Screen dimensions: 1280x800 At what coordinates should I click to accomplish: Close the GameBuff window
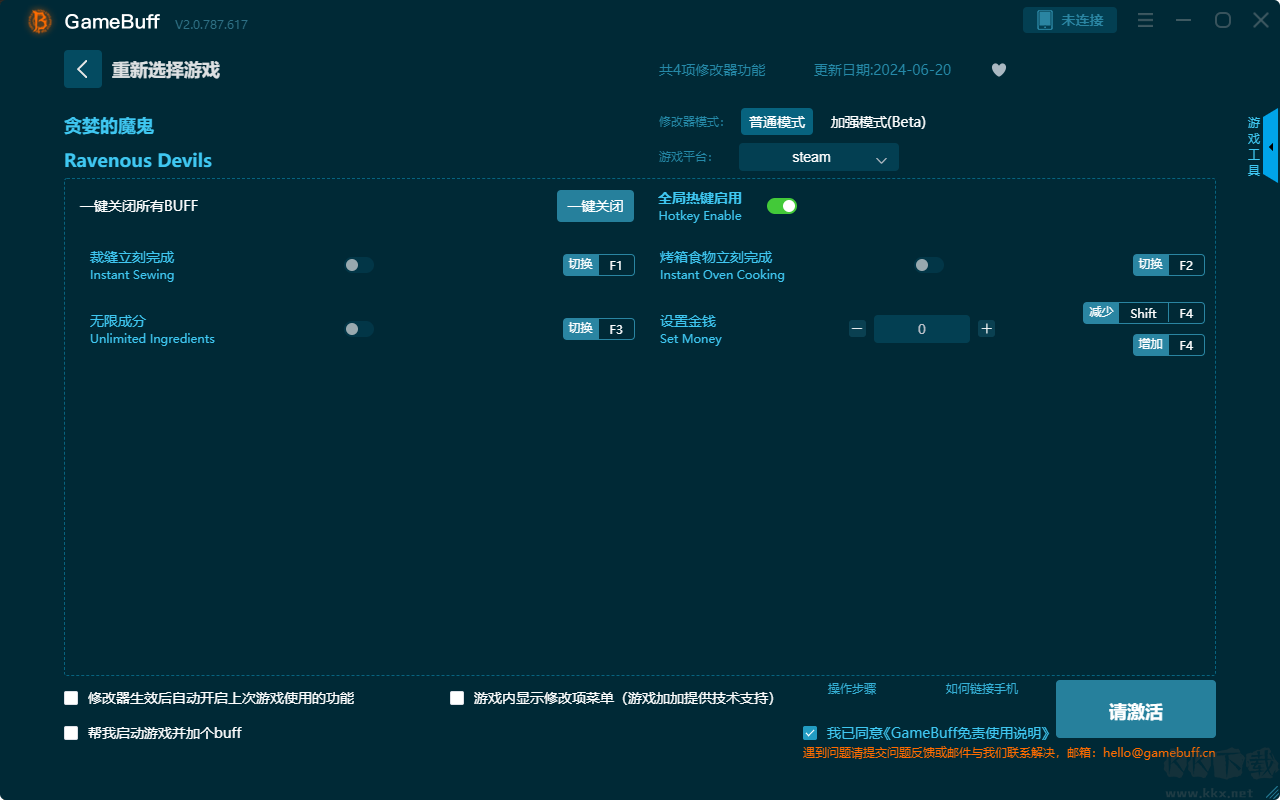point(1260,20)
